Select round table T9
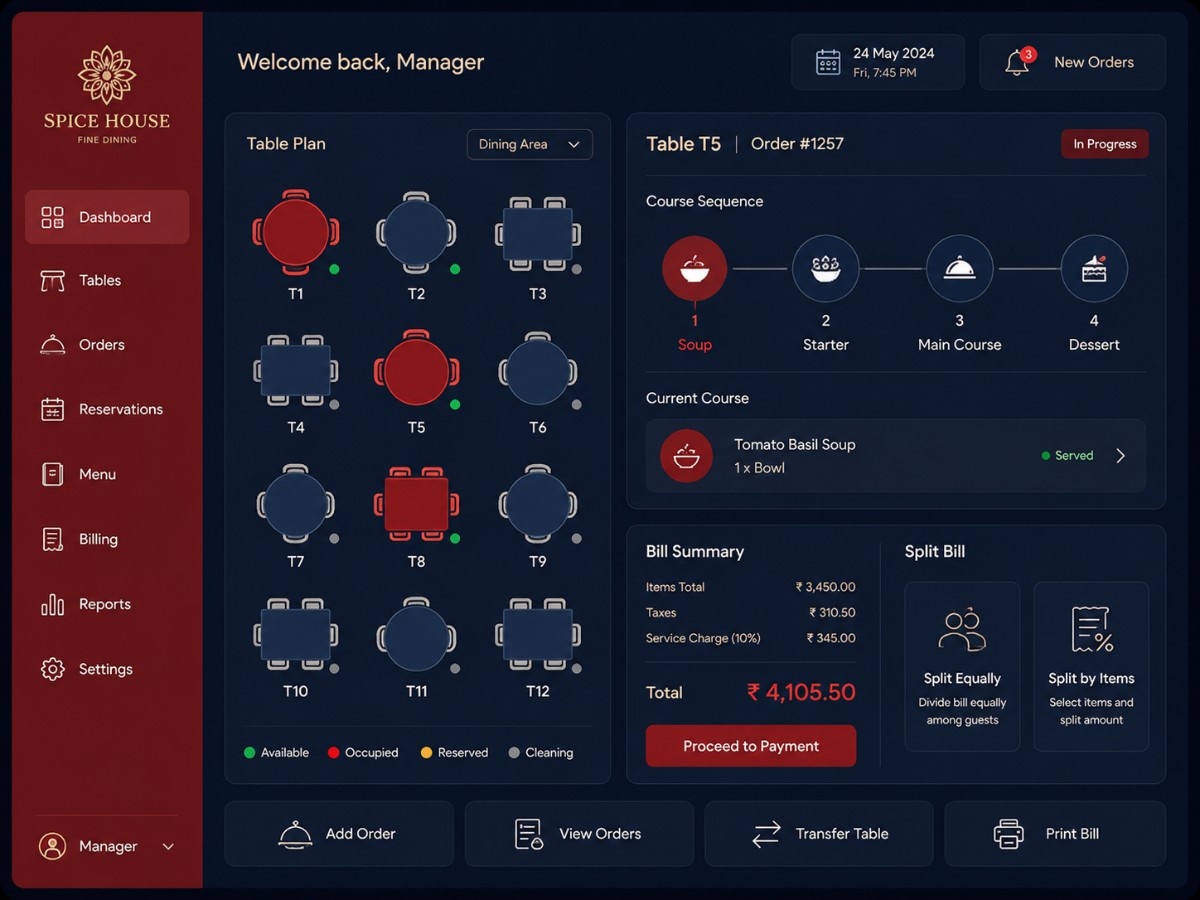Viewport: 1200px width, 900px height. [538, 504]
